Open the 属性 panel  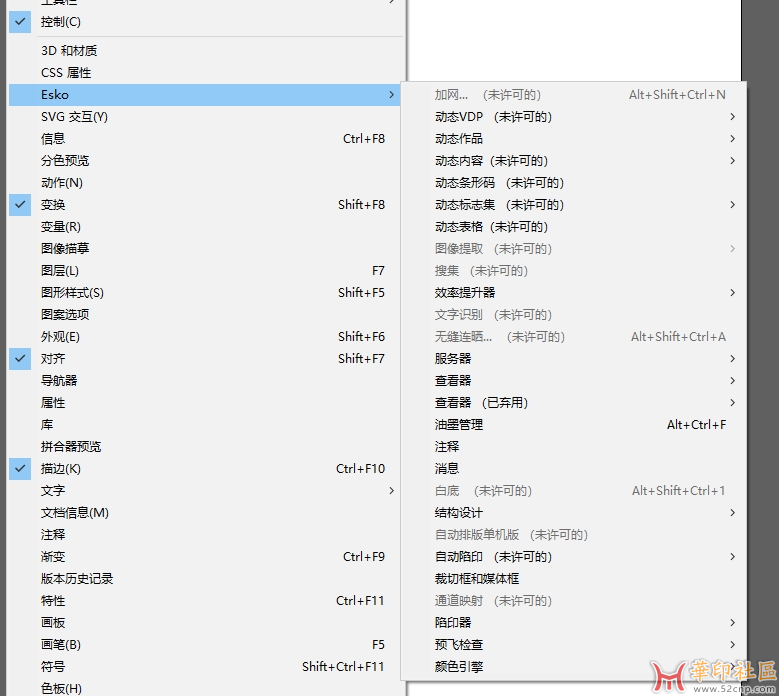(204, 402)
